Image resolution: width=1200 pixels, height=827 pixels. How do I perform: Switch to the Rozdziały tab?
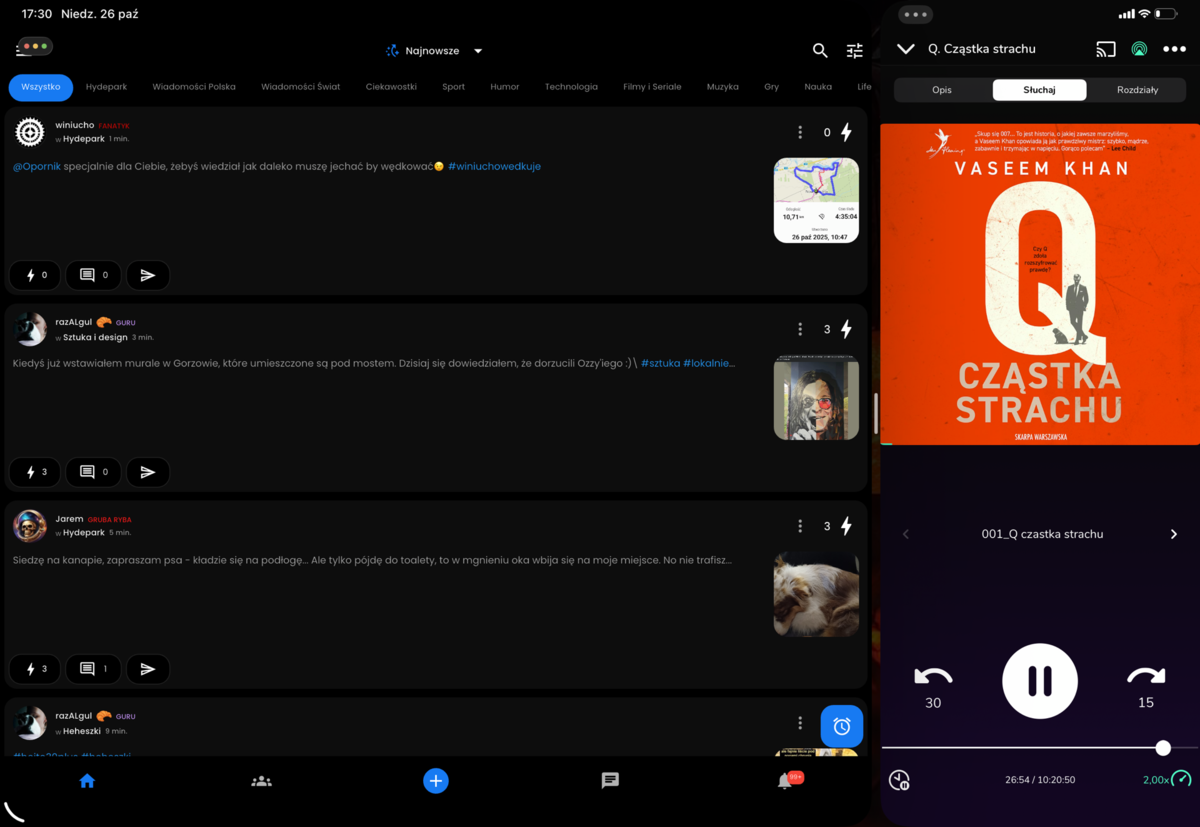point(1137,90)
